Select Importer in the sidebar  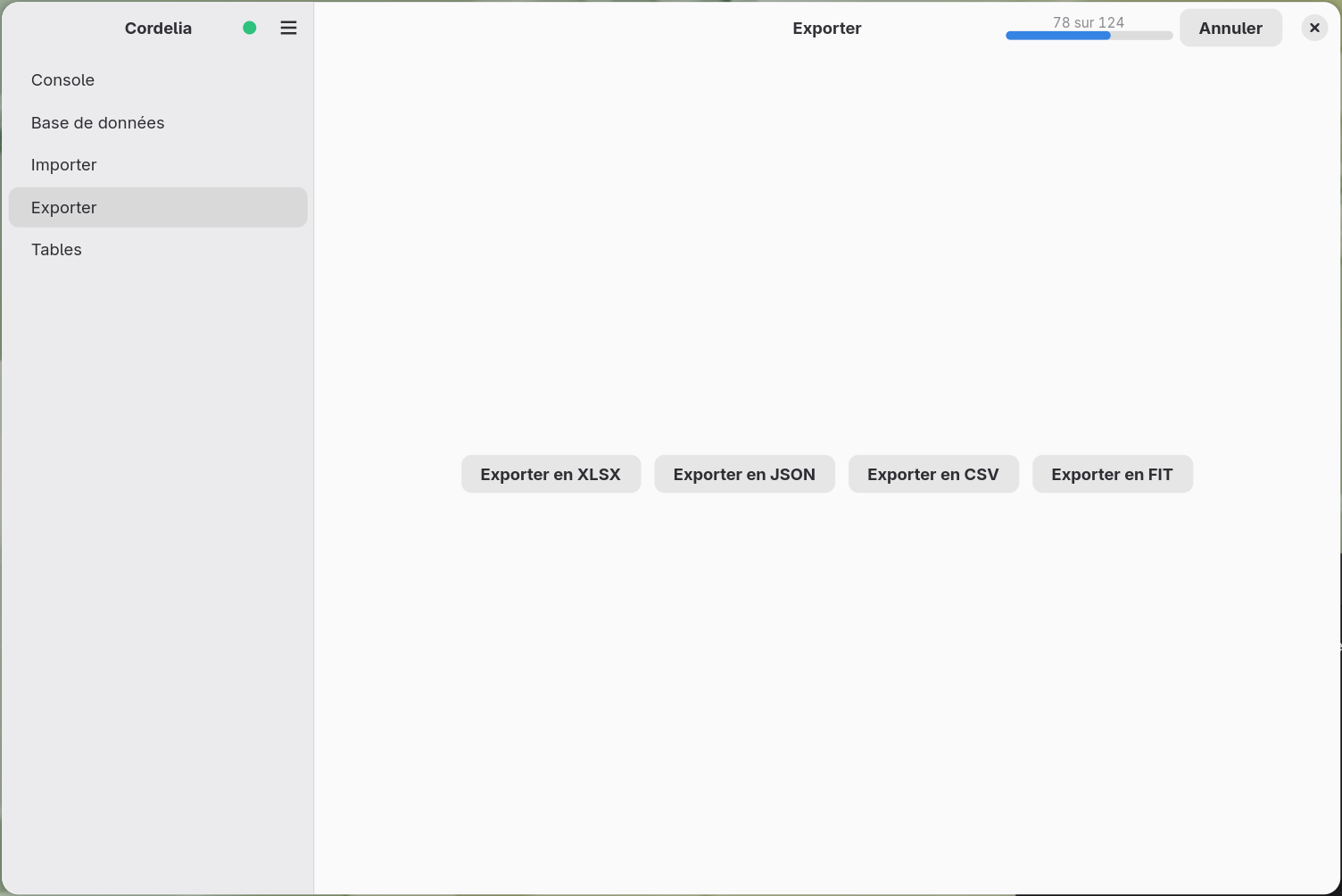point(158,165)
